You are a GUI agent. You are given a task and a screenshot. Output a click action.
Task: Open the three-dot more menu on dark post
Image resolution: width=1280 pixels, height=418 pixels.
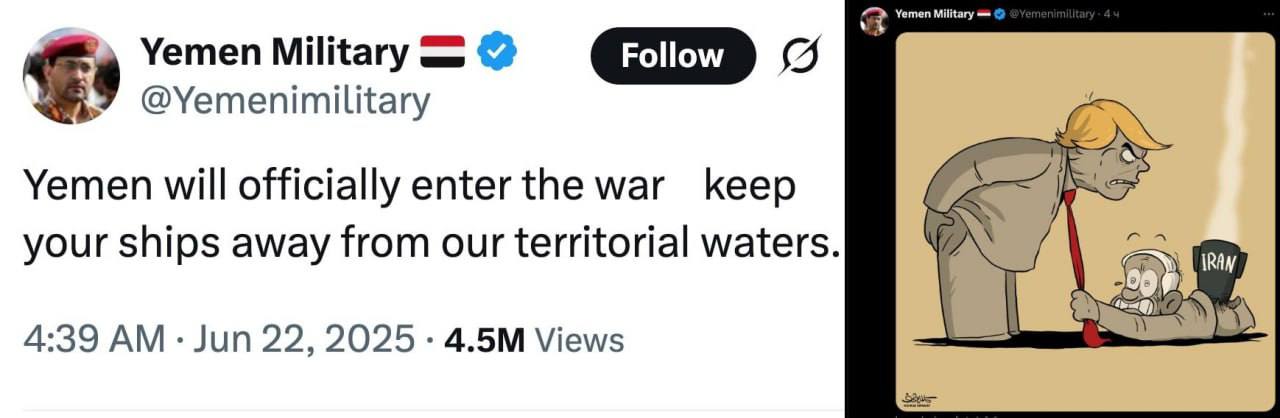(1269, 13)
